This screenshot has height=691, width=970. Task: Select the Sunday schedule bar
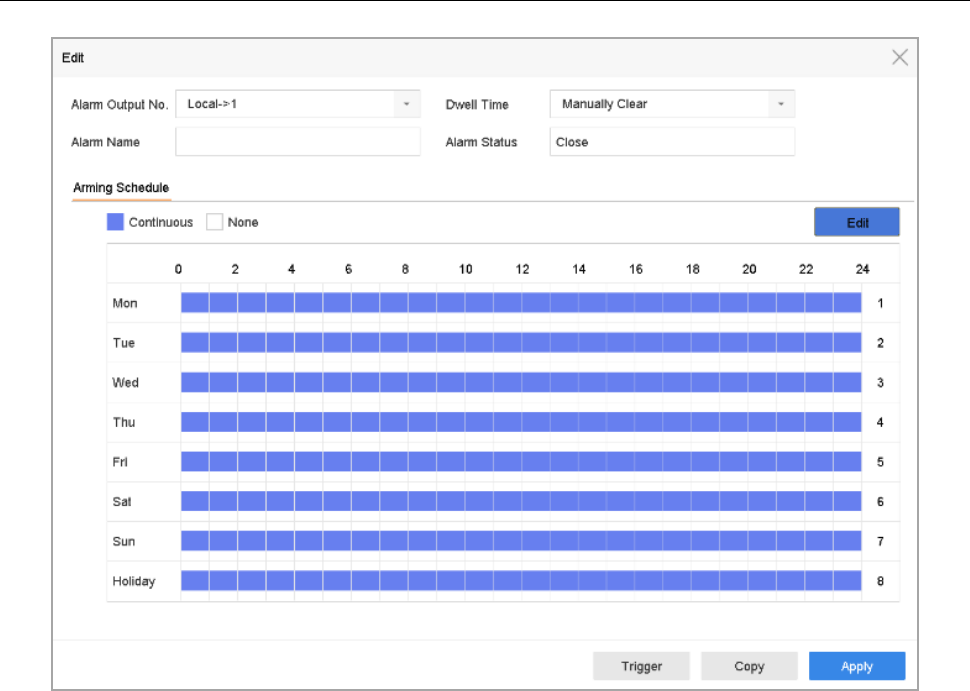pos(520,541)
